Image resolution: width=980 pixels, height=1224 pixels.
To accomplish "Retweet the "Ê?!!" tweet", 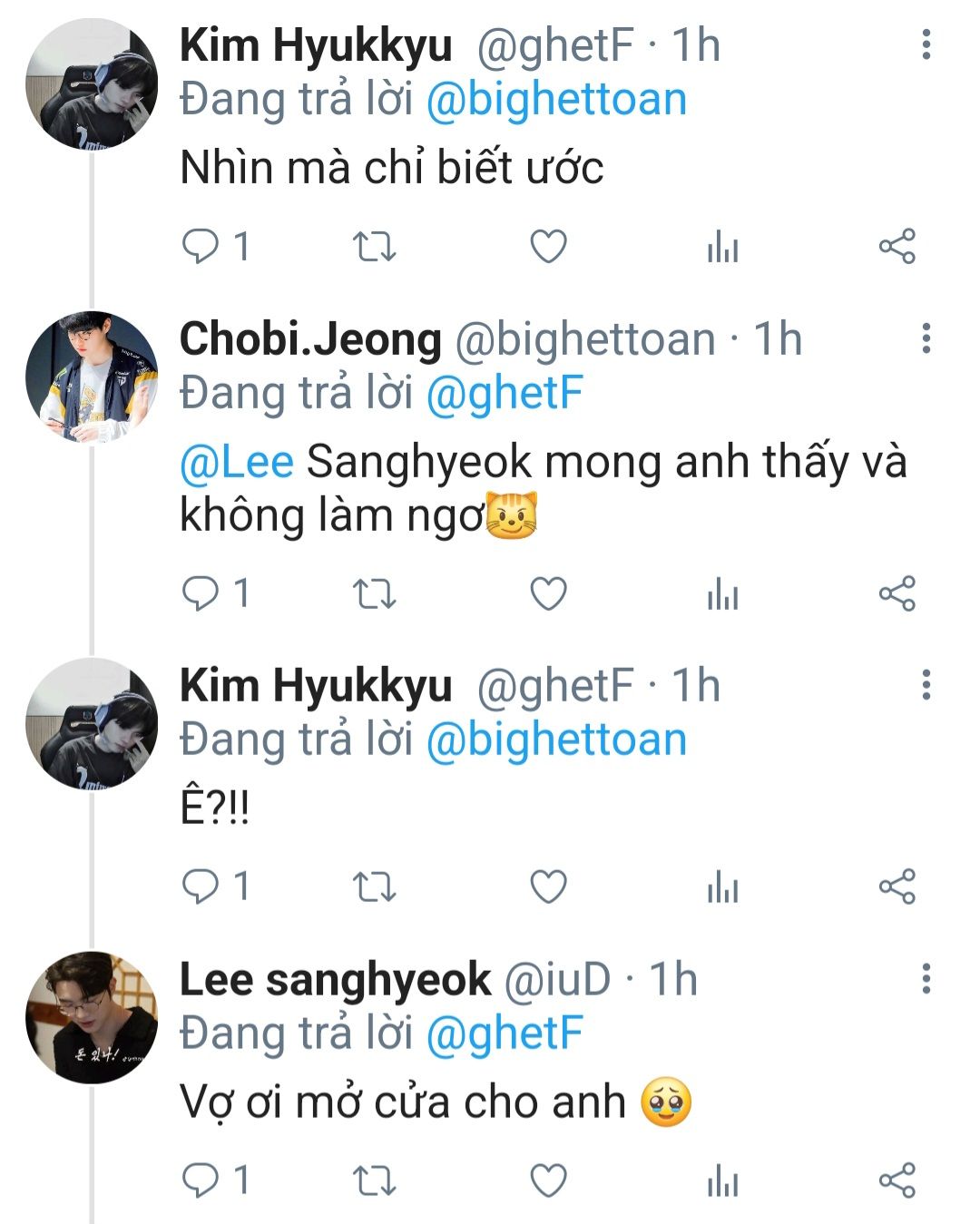I will pyautogui.click(x=374, y=886).
